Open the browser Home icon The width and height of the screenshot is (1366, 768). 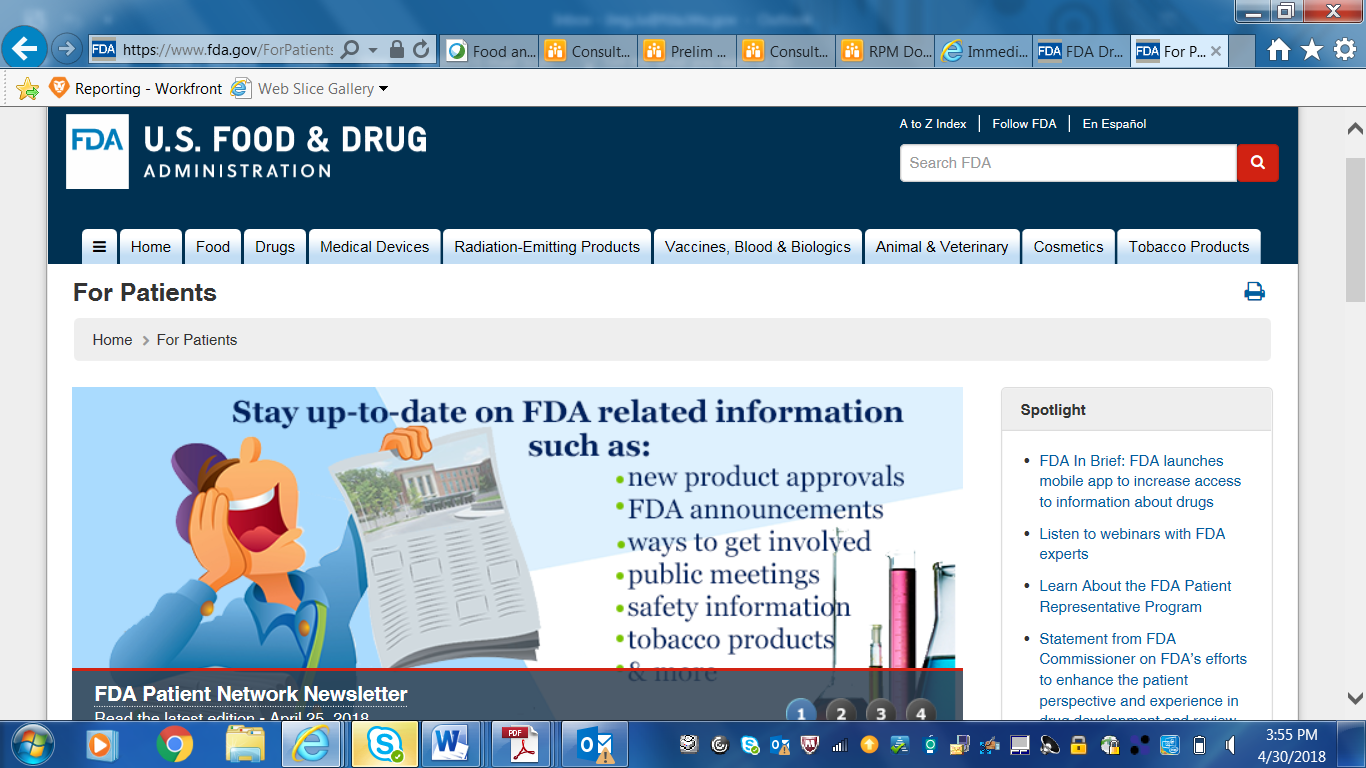(1278, 50)
